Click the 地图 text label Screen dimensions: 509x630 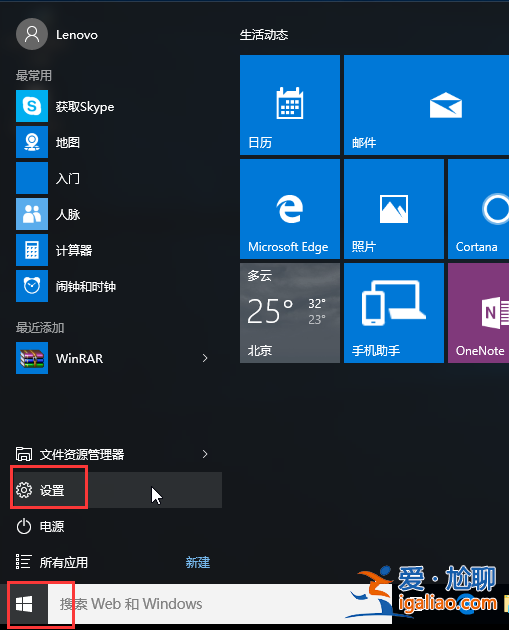pos(68,142)
